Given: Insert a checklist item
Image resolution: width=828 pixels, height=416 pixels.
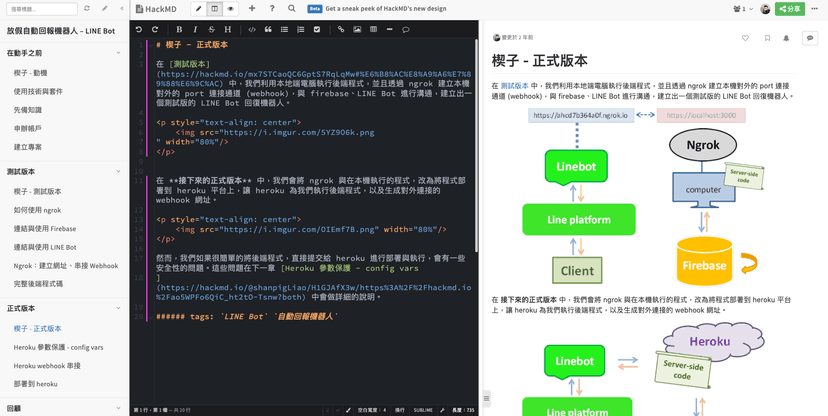Looking at the screenshot, I should tap(317, 30).
